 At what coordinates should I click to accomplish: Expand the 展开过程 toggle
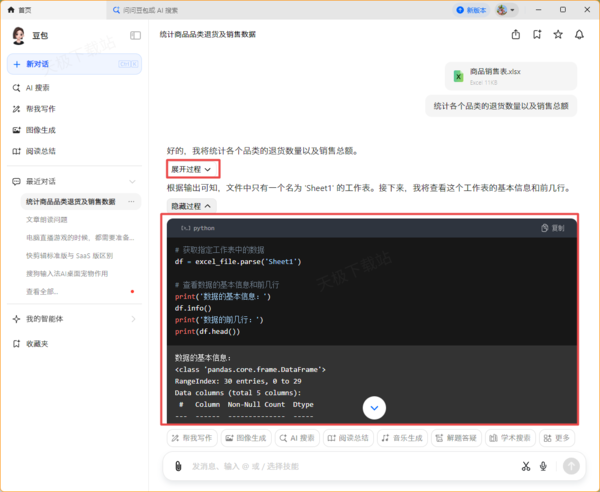[193, 169]
